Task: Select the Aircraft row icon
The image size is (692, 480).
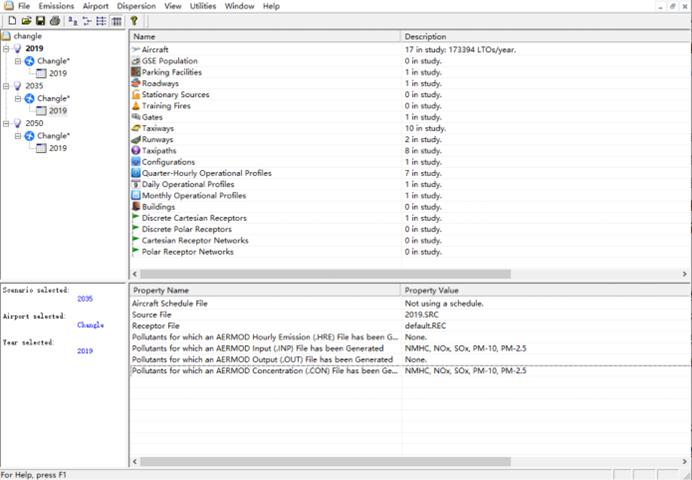Action: tap(136, 50)
